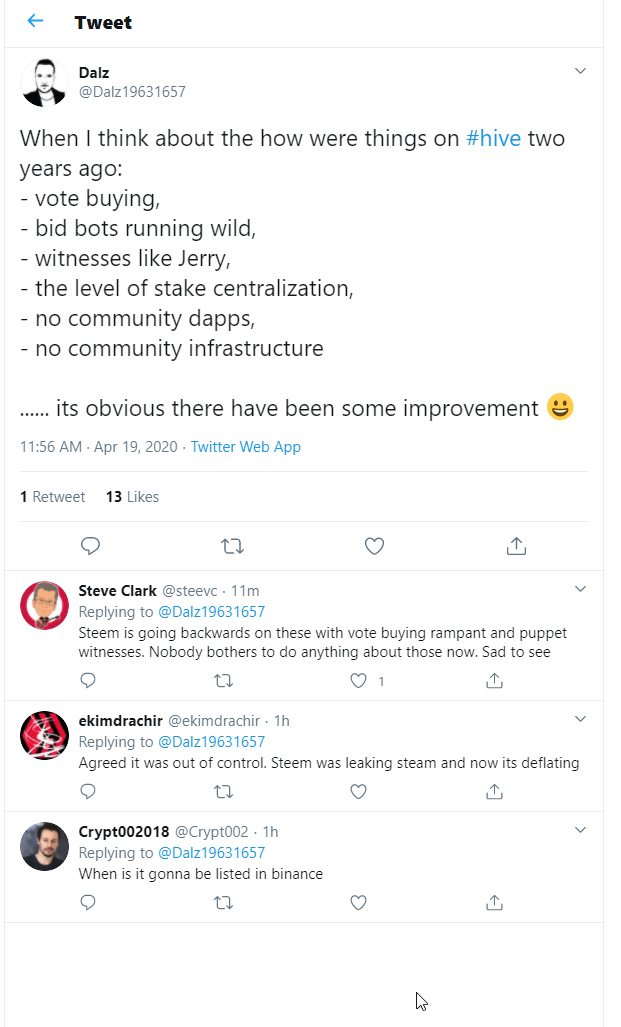Like Dalz's main tweet
The width and height of the screenshot is (621, 1027).
374,545
